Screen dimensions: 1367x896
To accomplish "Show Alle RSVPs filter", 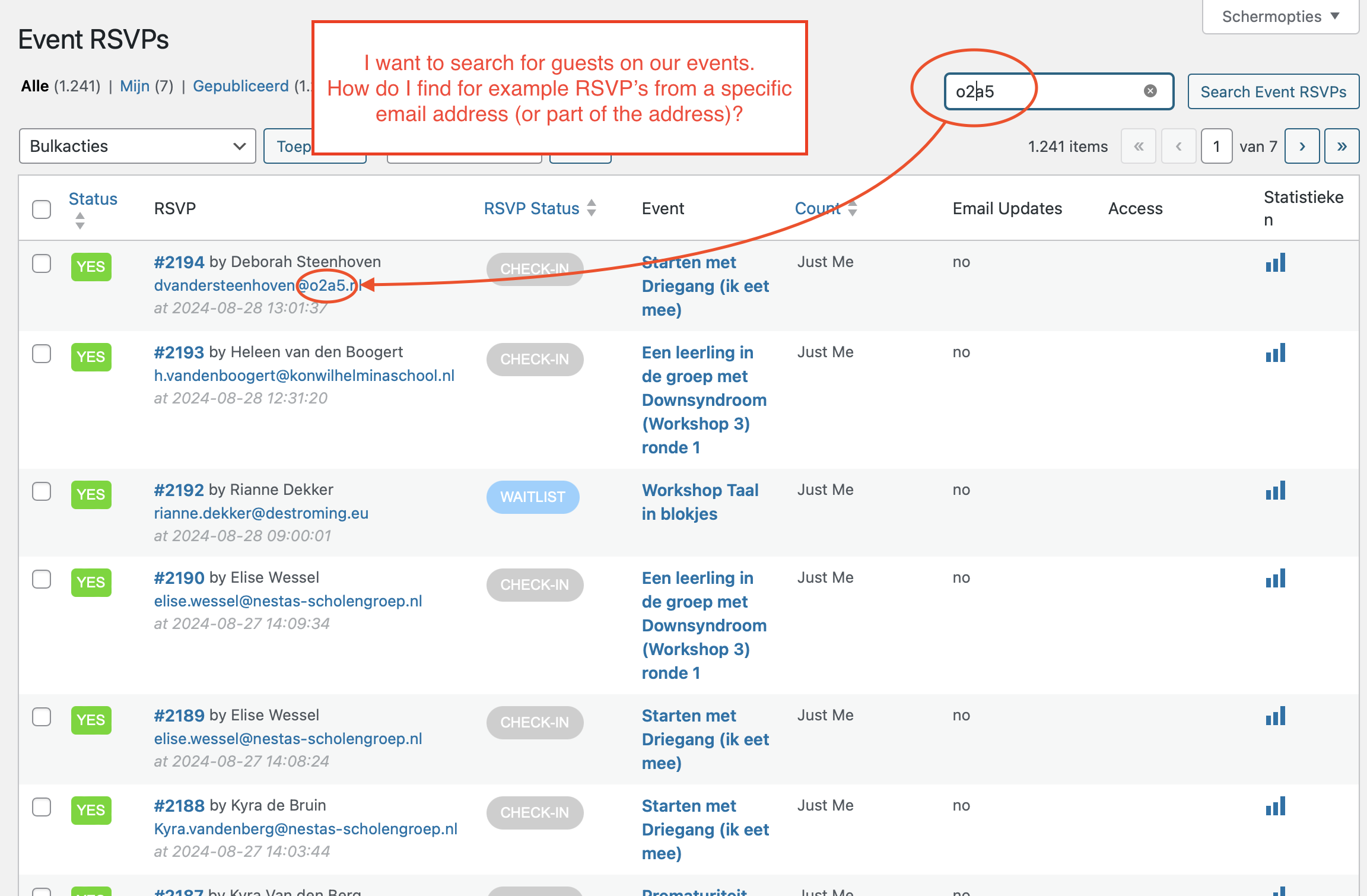I will [35, 86].
